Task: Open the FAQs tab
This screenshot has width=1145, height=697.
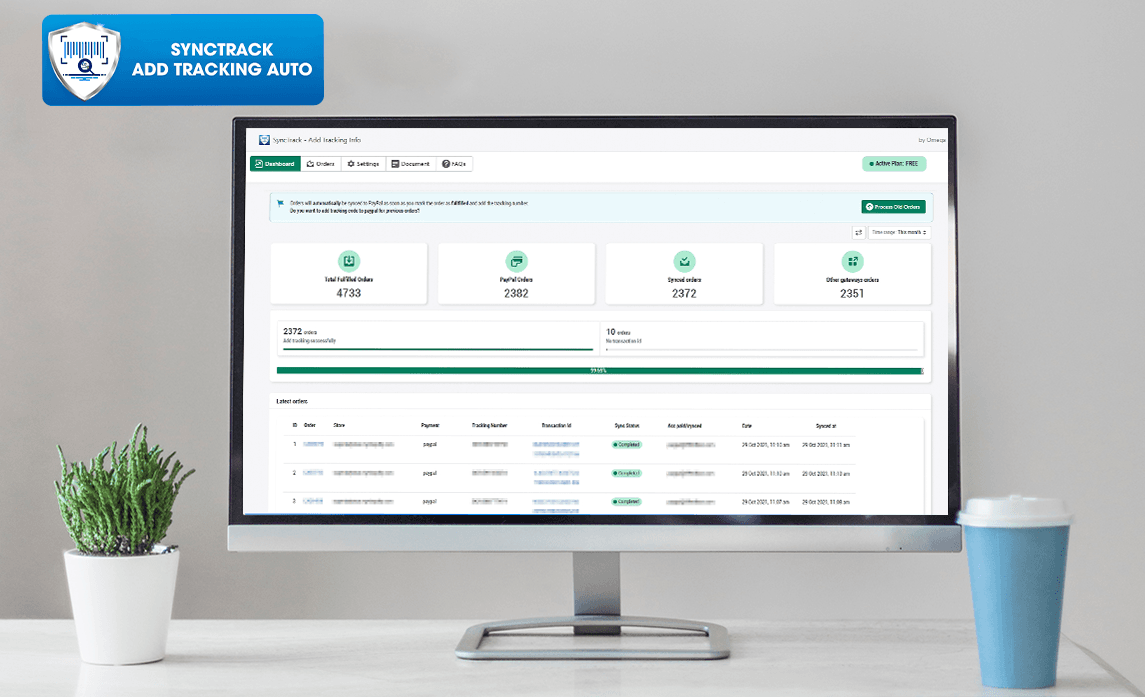Action: tap(454, 164)
